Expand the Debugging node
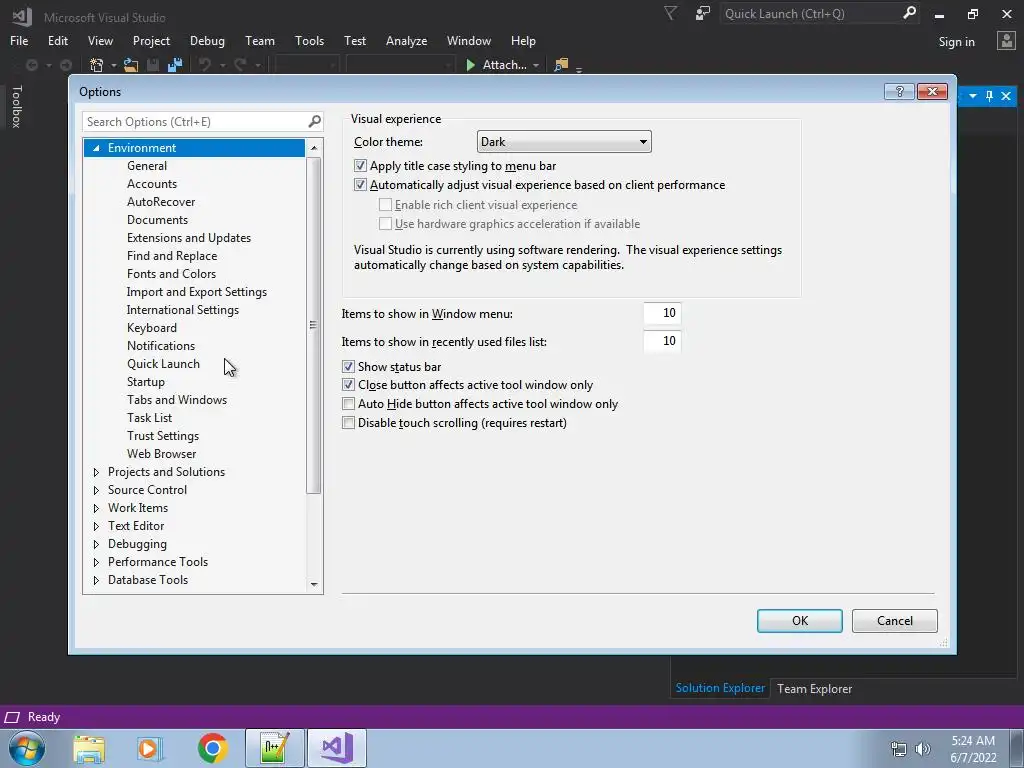Image resolution: width=1024 pixels, height=768 pixels. (96, 544)
